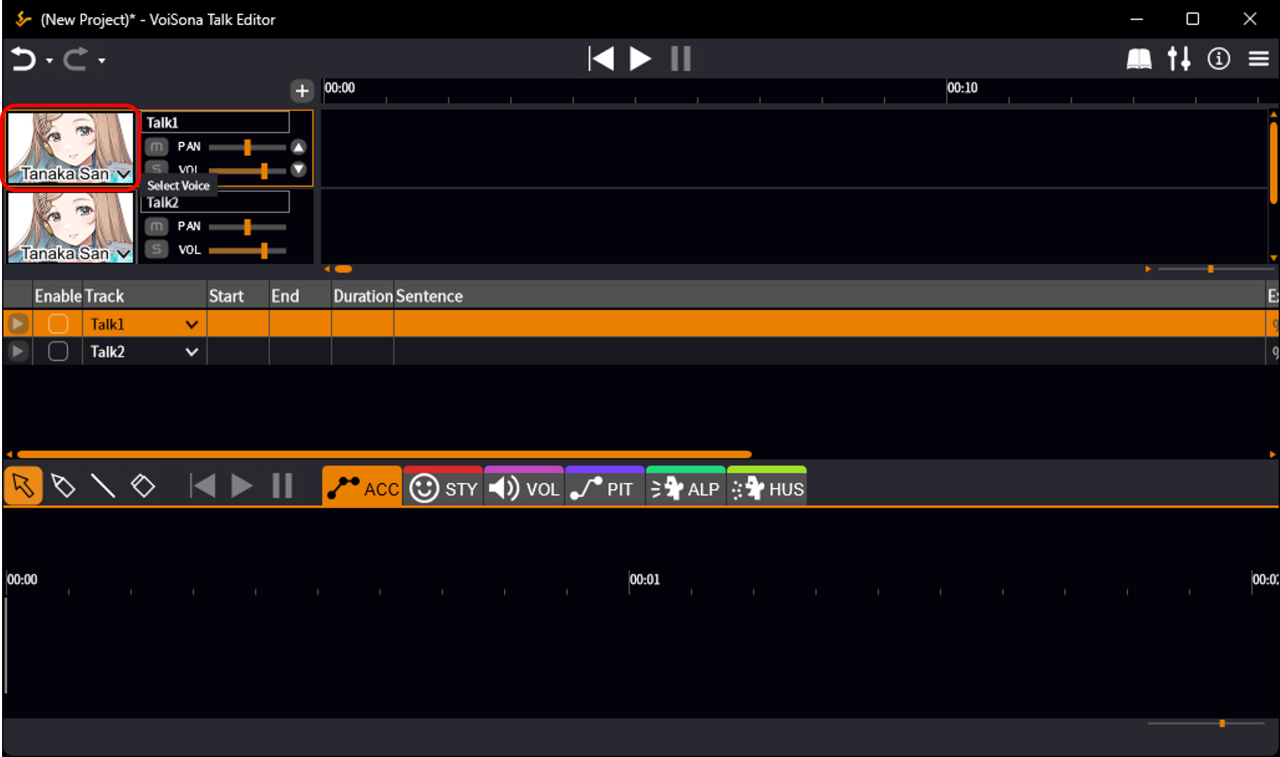Pause from the lower editor transport

pyautogui.click(x=283, y=486)
